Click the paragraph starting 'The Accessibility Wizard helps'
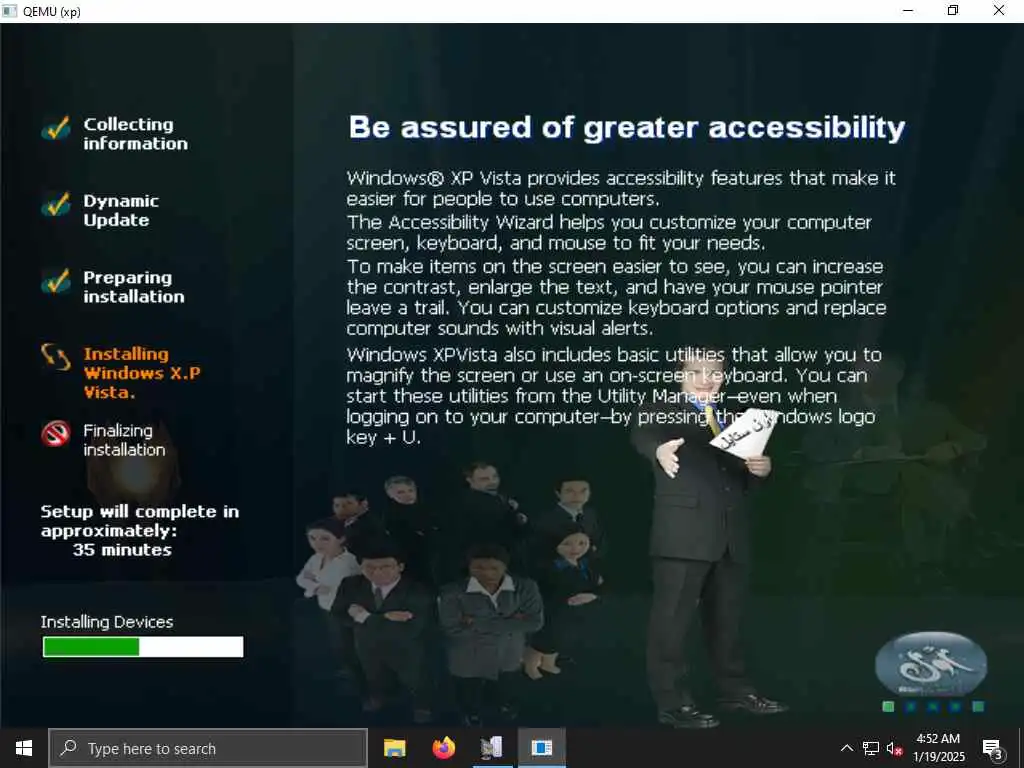The height and width of the screenshot is (768, 1024). tap(609, 232)
